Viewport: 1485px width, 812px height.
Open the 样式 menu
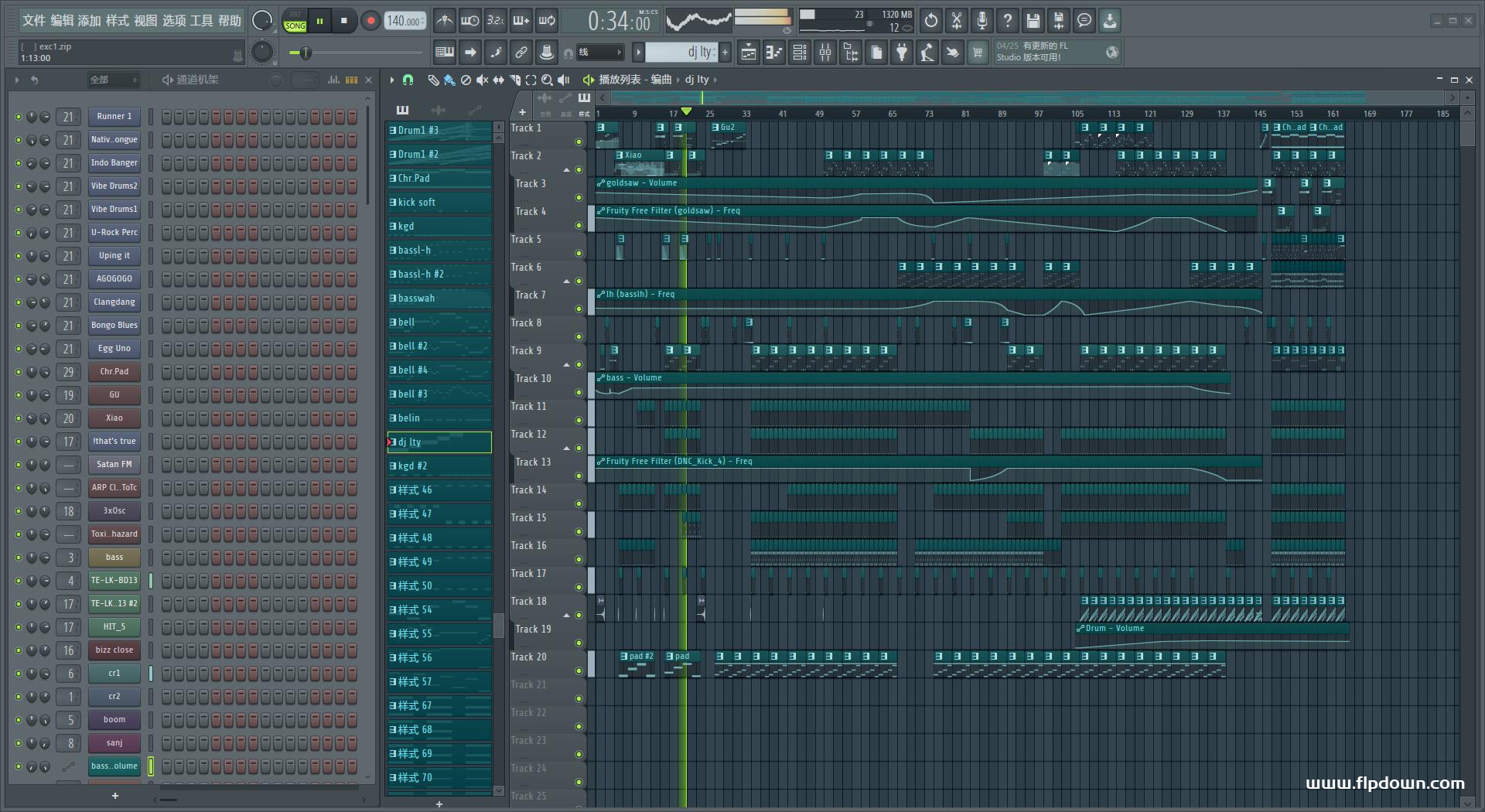tap(118, 21)
